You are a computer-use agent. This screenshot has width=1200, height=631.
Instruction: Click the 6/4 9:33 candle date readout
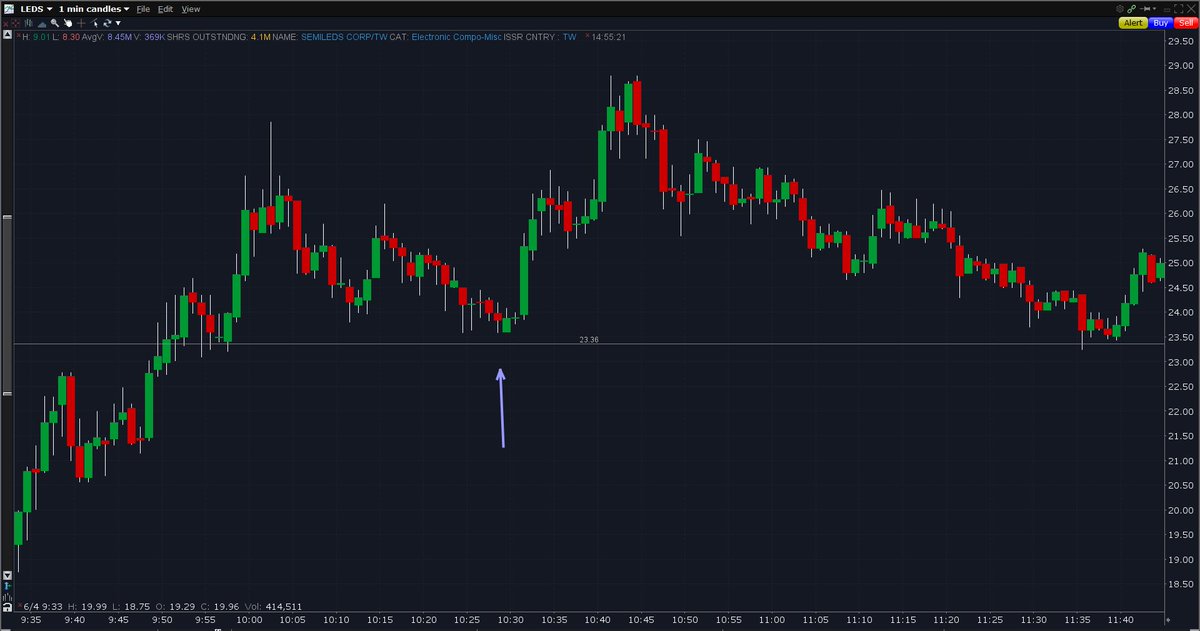coord(43,606)
